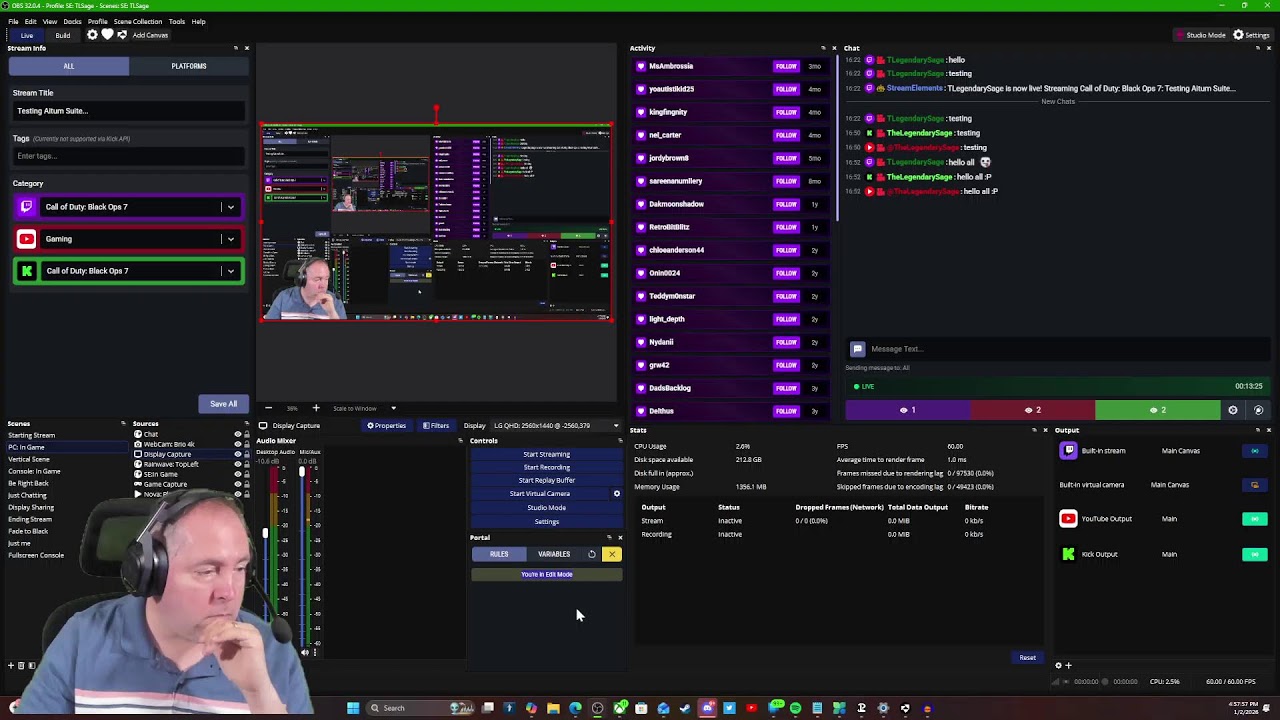Click the Twitch Built-in stream icon in Output
The height and width of the screenshot is (720, 1280).
tap(1069, 451)
